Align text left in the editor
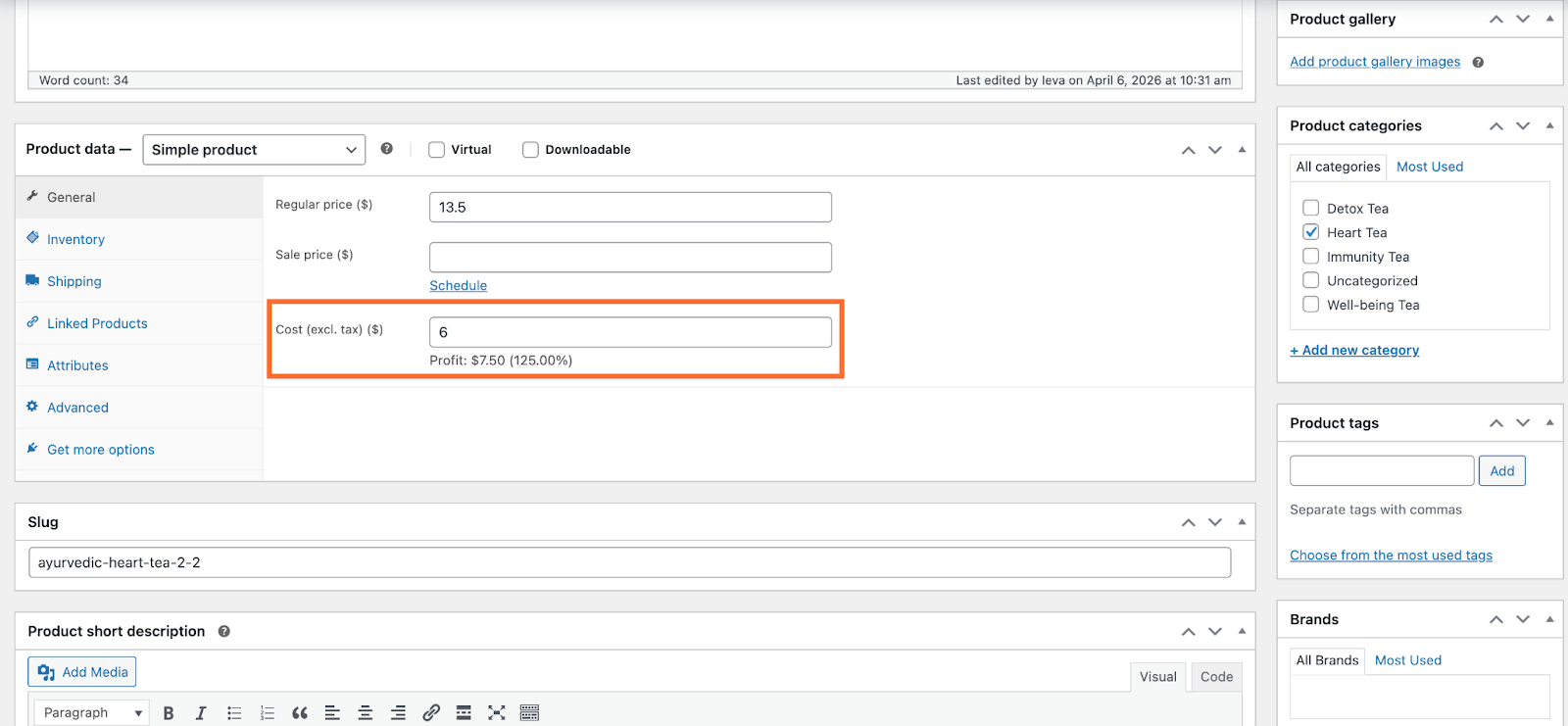 coord(332,712)
